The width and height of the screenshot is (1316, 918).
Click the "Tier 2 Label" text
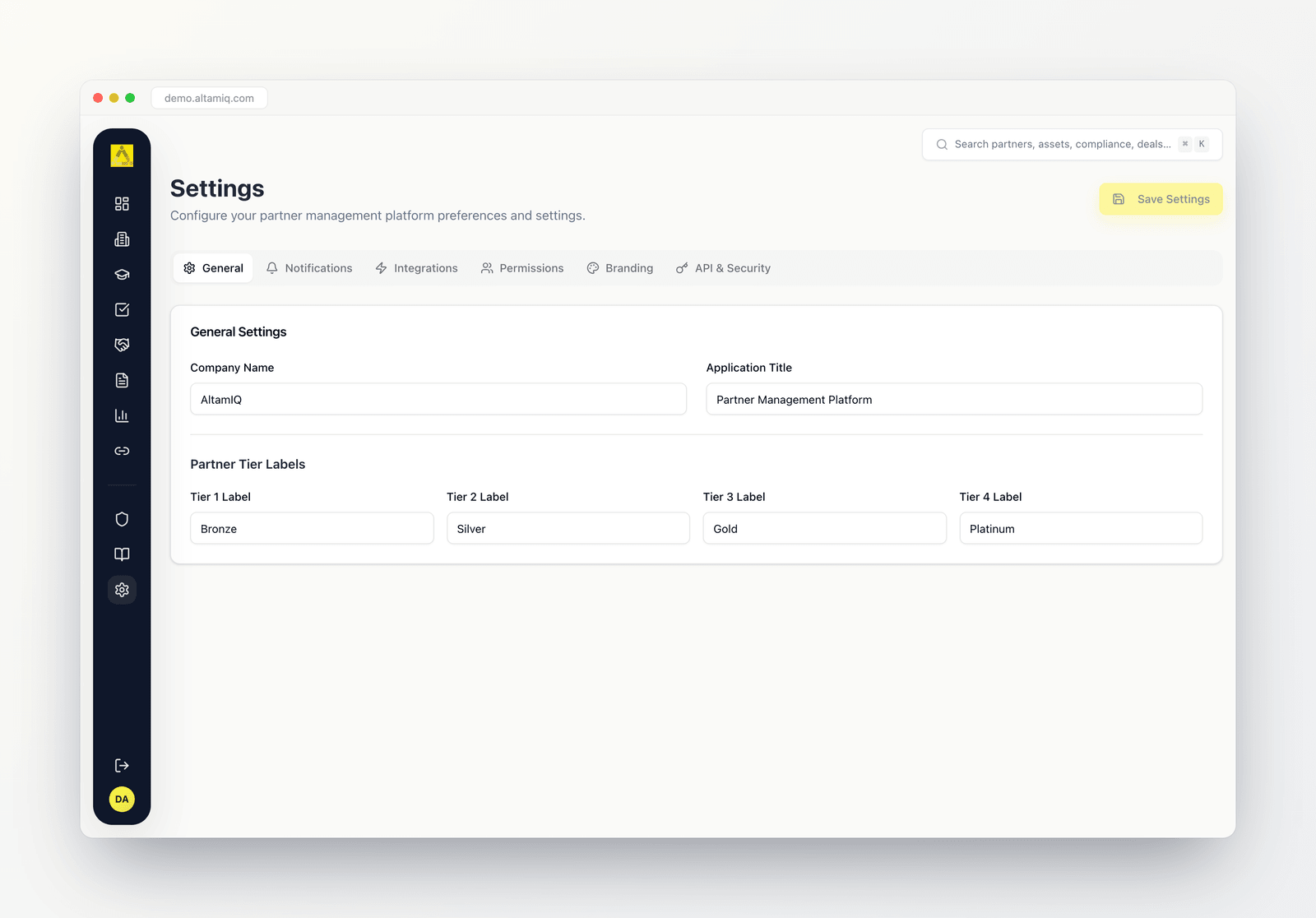pos(477,497)
